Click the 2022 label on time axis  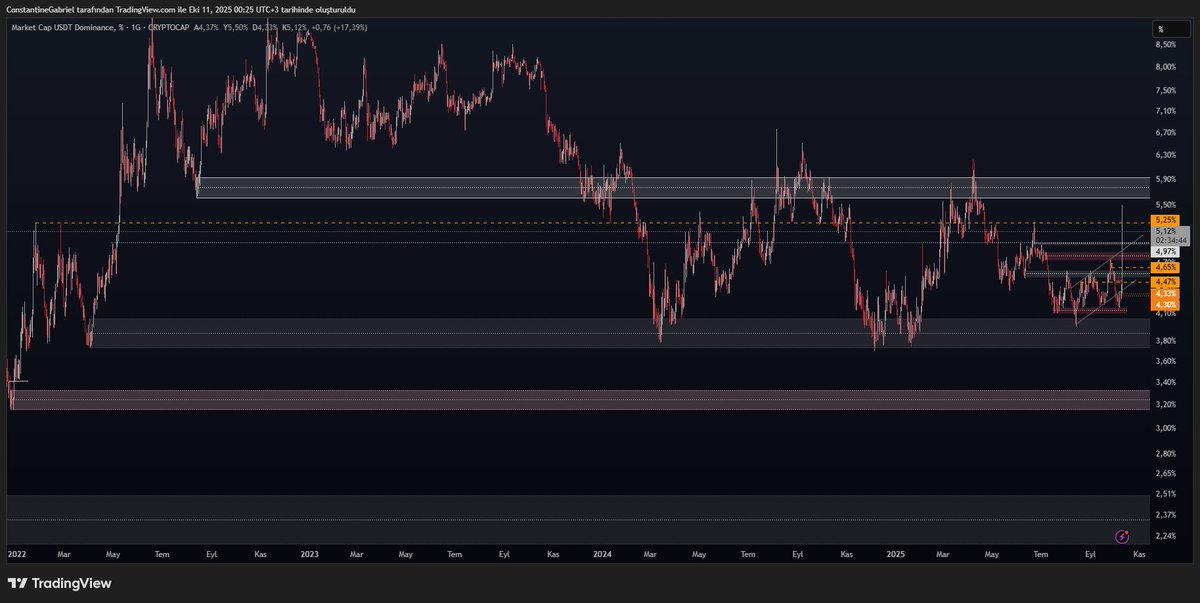(17, 553)
